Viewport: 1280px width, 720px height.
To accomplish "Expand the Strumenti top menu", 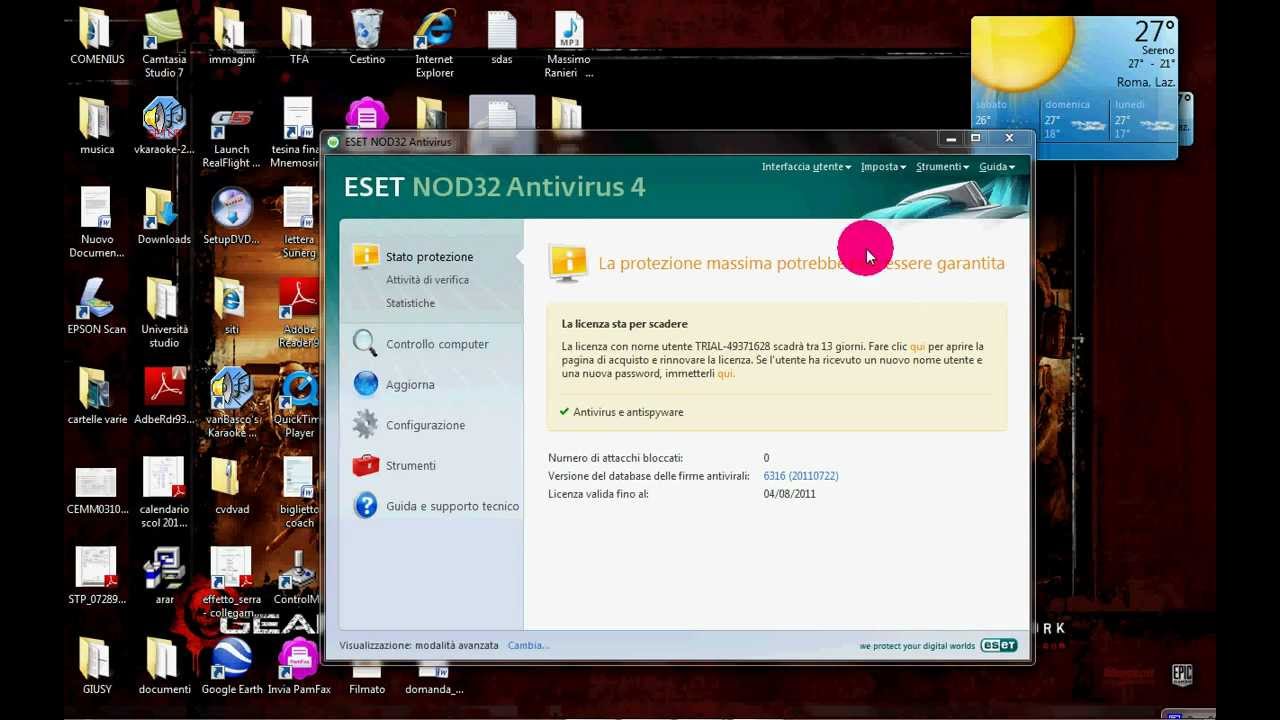I will pyautogui.click(x=942, y=167).
